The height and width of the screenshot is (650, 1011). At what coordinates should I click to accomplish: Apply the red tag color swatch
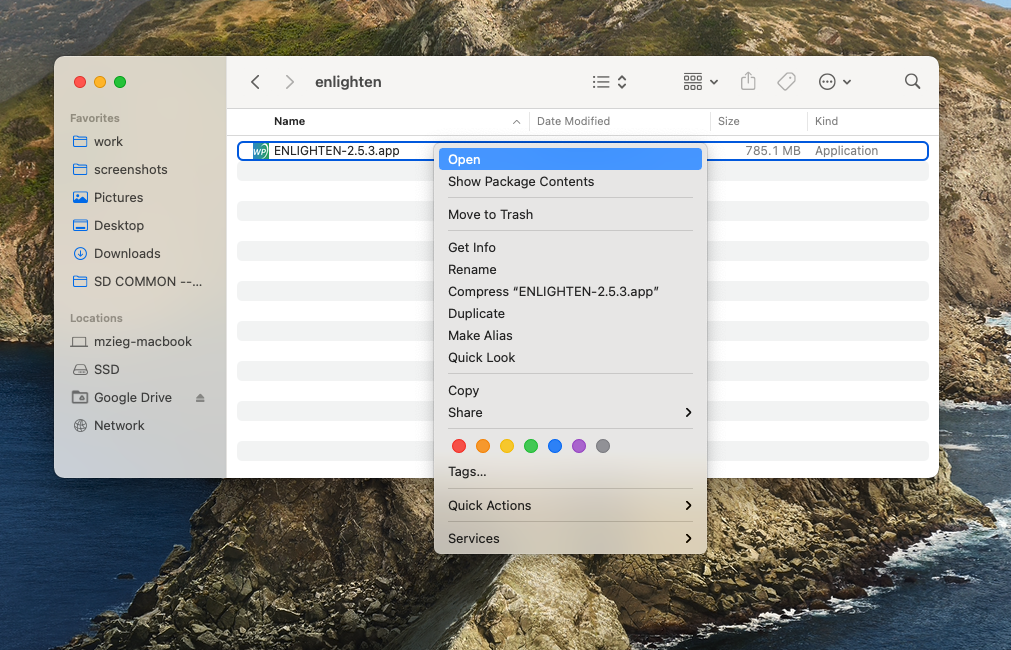click(x=459, y=446)
